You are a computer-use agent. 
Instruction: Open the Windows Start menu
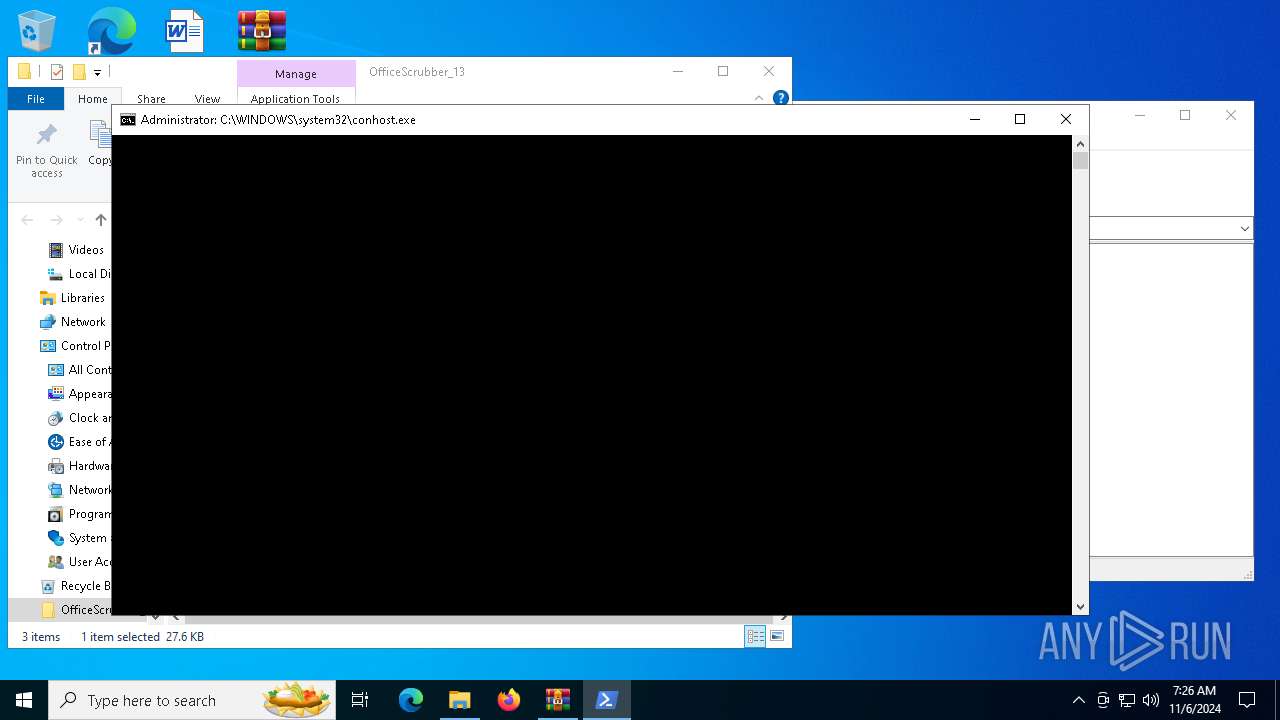point(24,700)
